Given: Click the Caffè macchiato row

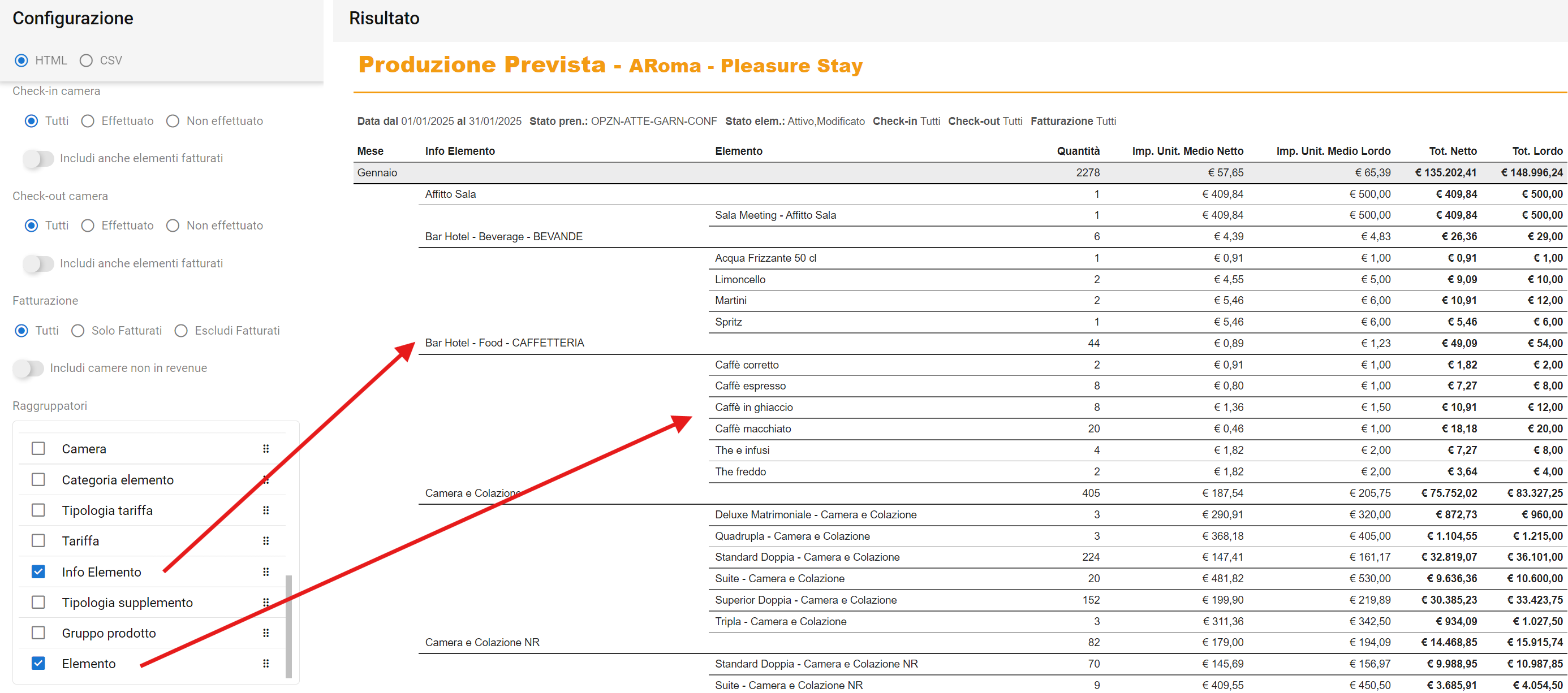Looking at the screenshot, I should click(1138, 429).
